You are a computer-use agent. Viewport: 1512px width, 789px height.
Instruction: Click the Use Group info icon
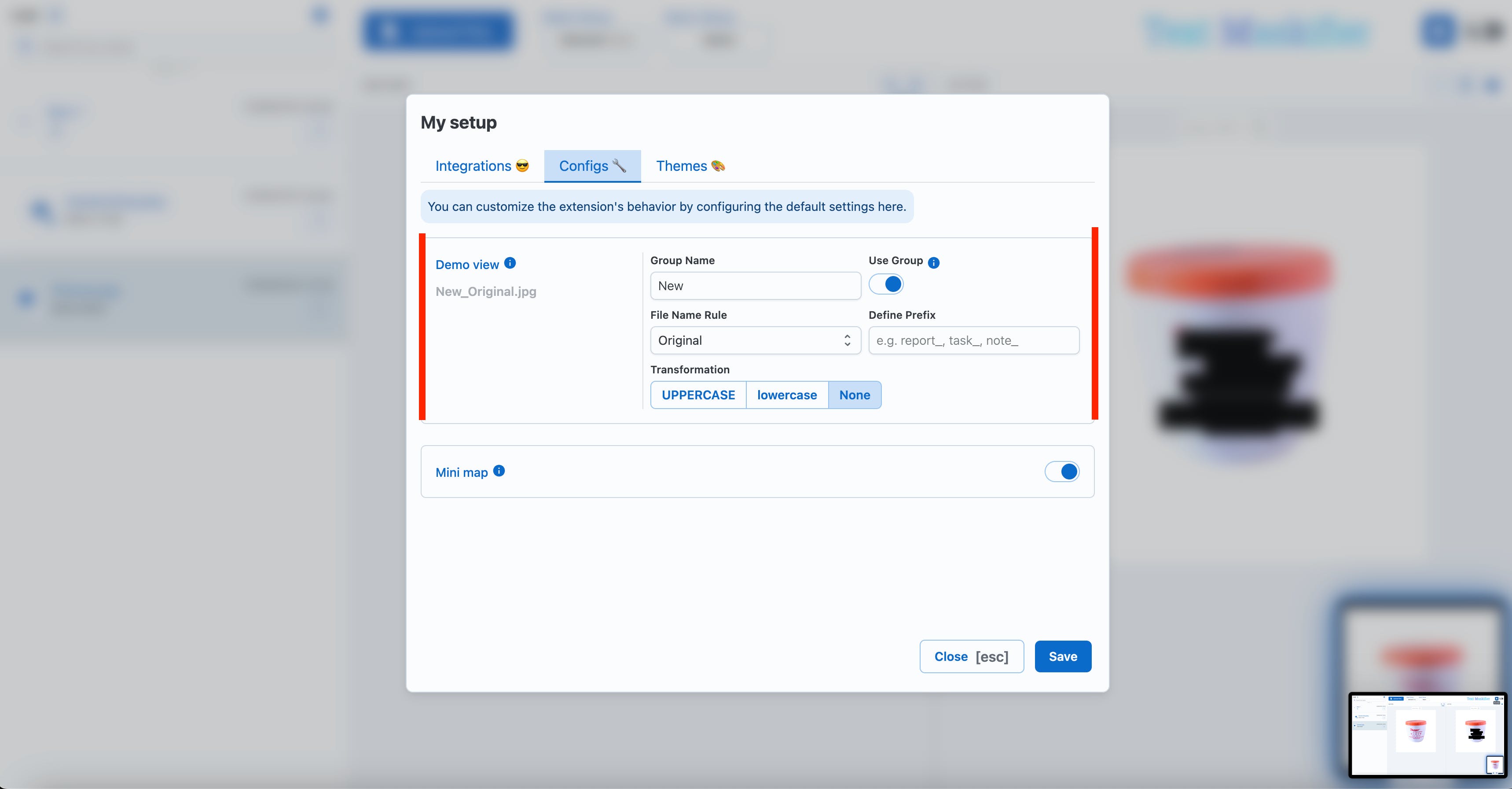[x=933, y=262]
